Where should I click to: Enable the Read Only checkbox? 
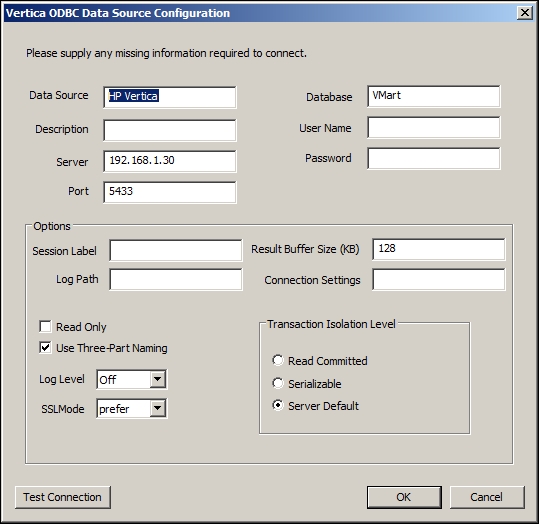(45, 326)
